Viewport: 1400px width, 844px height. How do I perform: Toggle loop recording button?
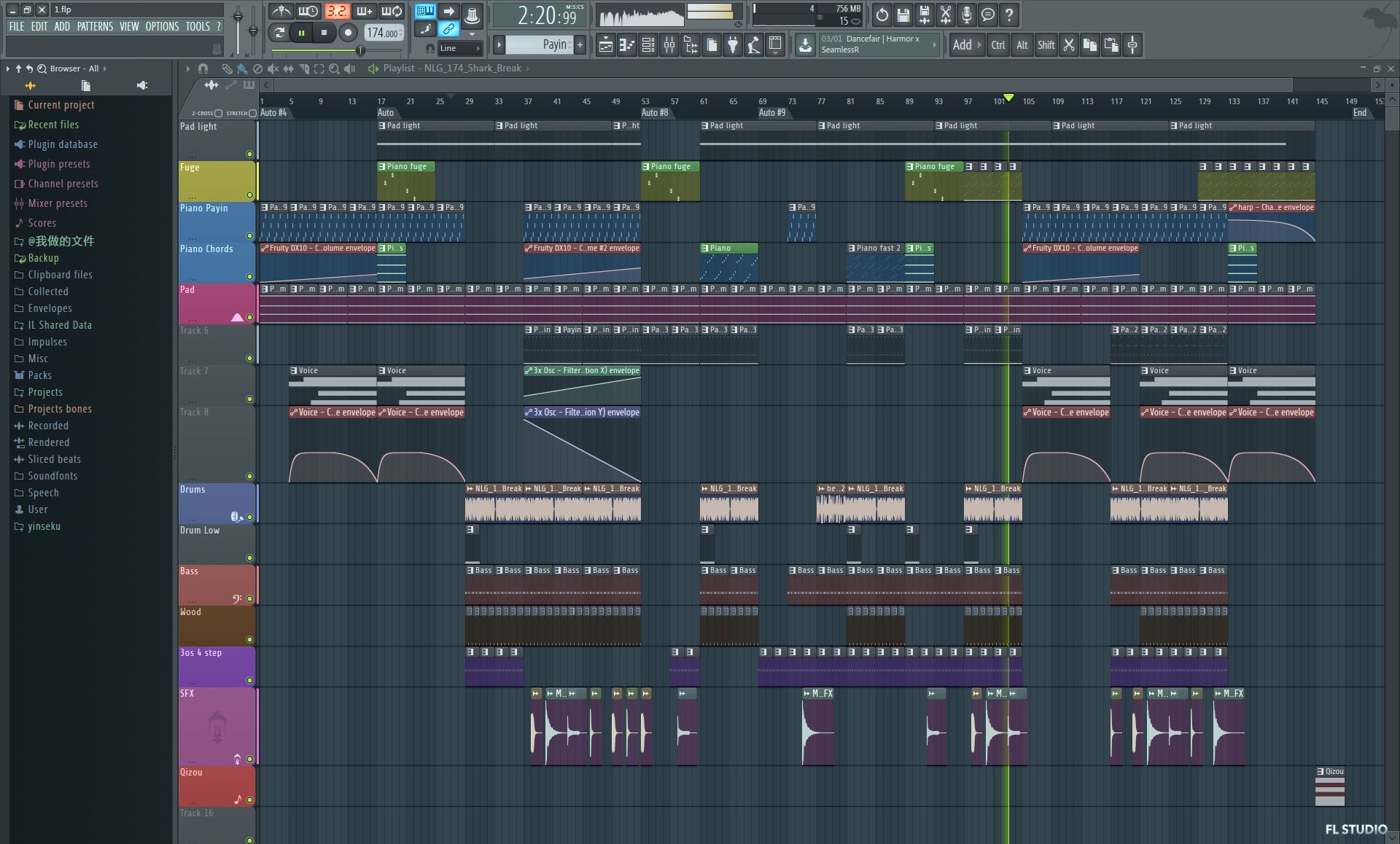point(392,12)
